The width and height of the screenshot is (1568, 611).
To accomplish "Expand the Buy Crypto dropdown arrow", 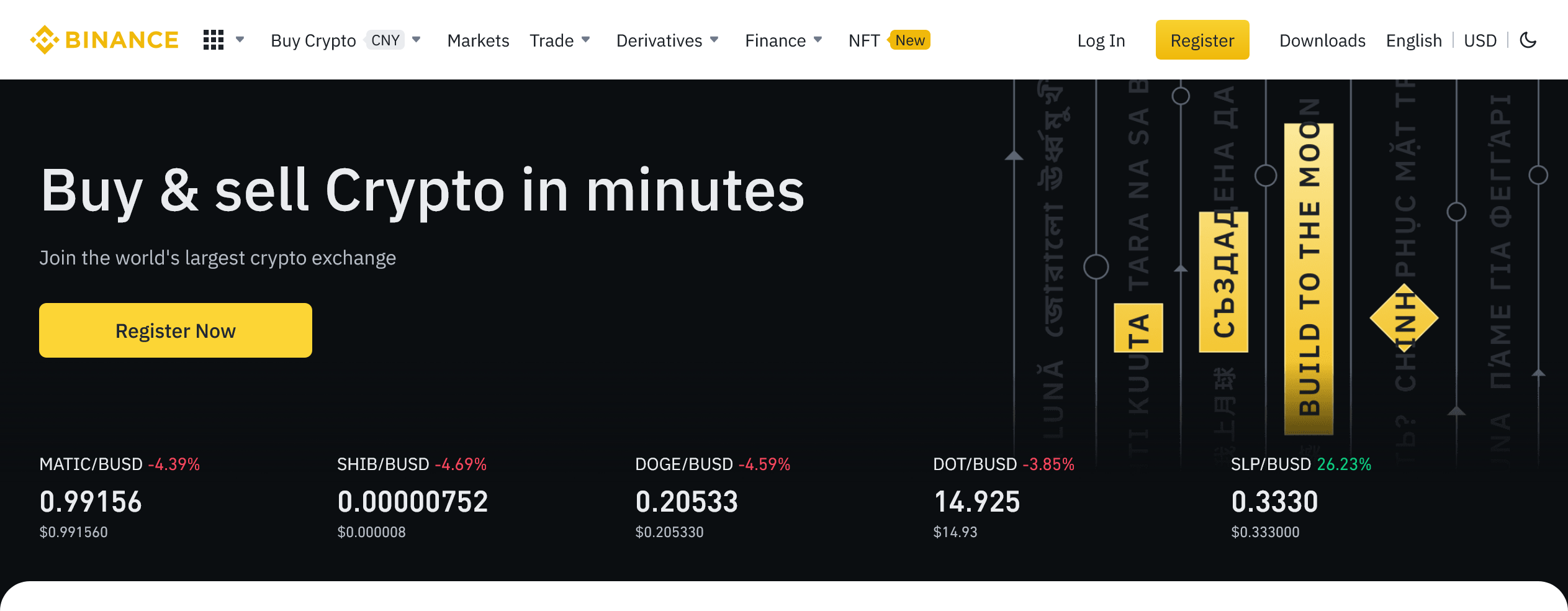I will pos(417,40).
